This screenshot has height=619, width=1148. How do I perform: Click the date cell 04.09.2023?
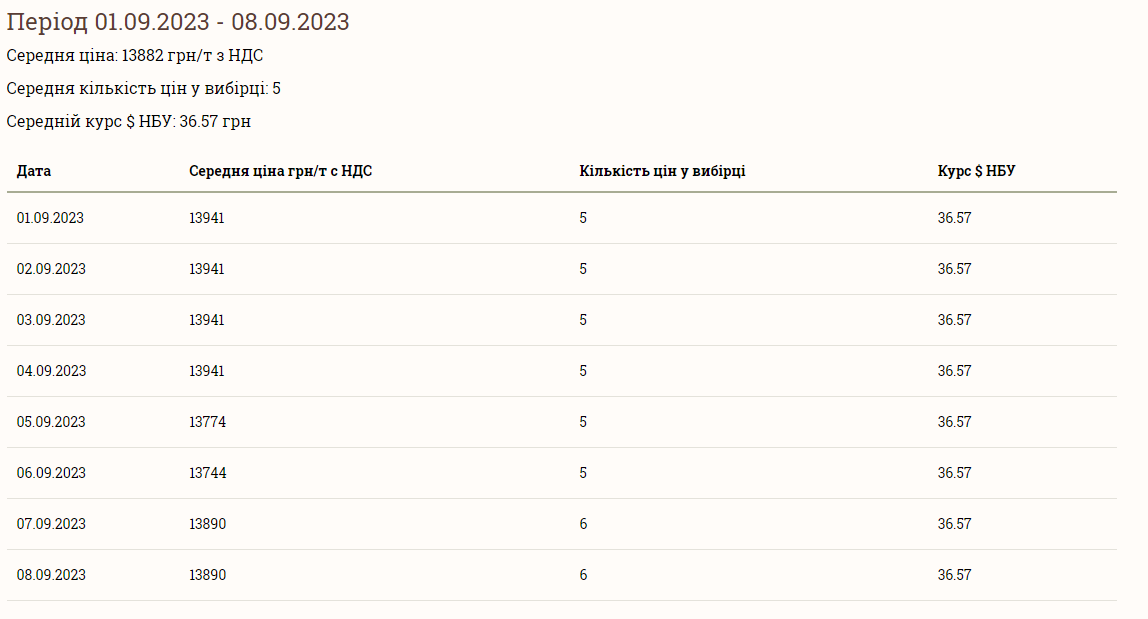pos(51,371)
